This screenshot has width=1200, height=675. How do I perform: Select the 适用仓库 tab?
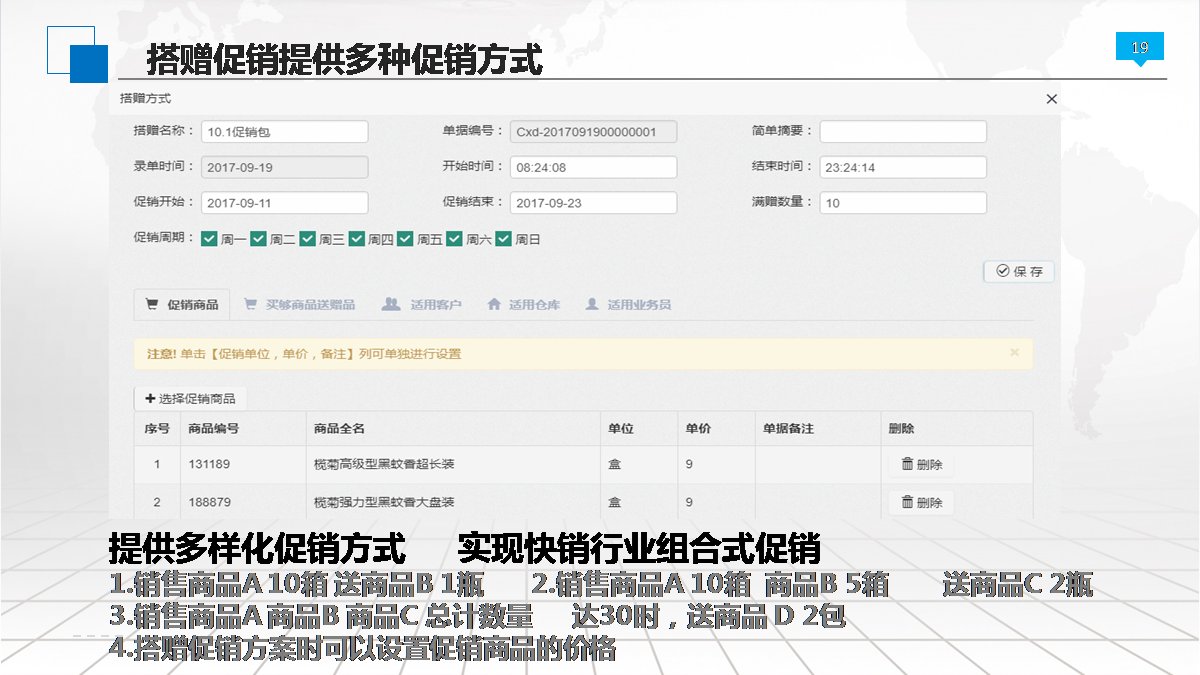tap(523, 304)
